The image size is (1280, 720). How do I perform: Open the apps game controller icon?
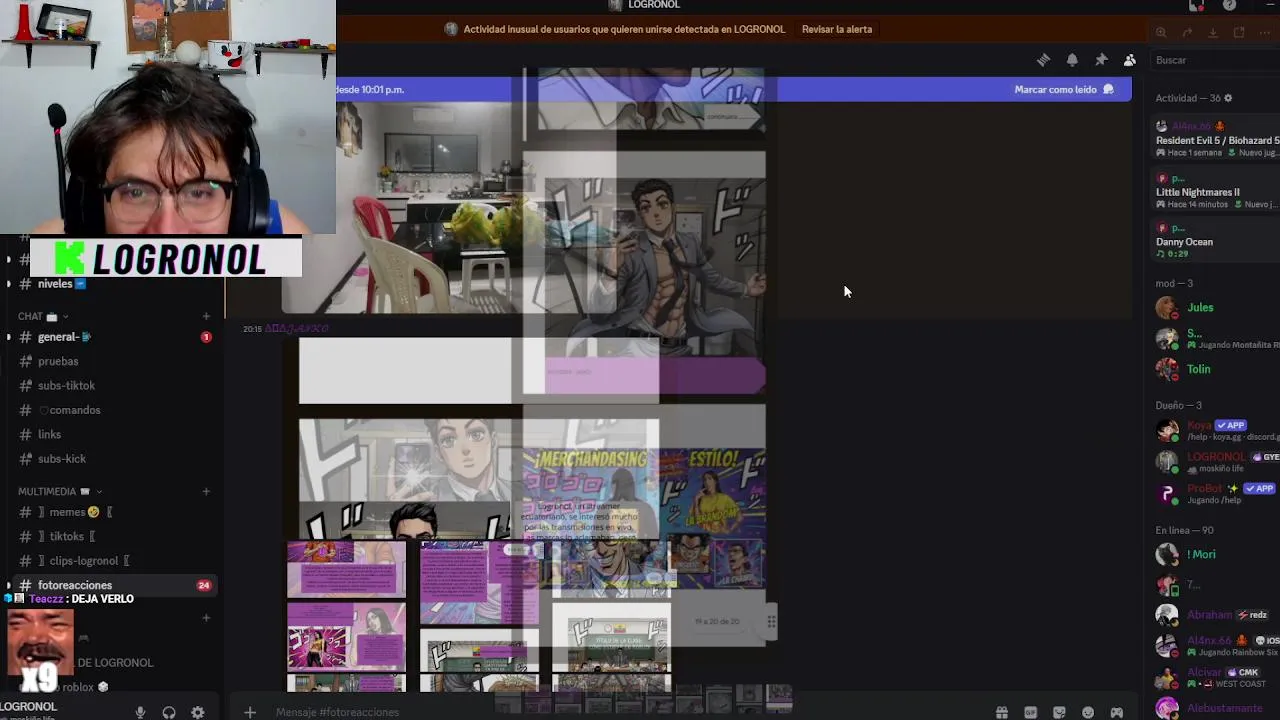(1117, 712)
